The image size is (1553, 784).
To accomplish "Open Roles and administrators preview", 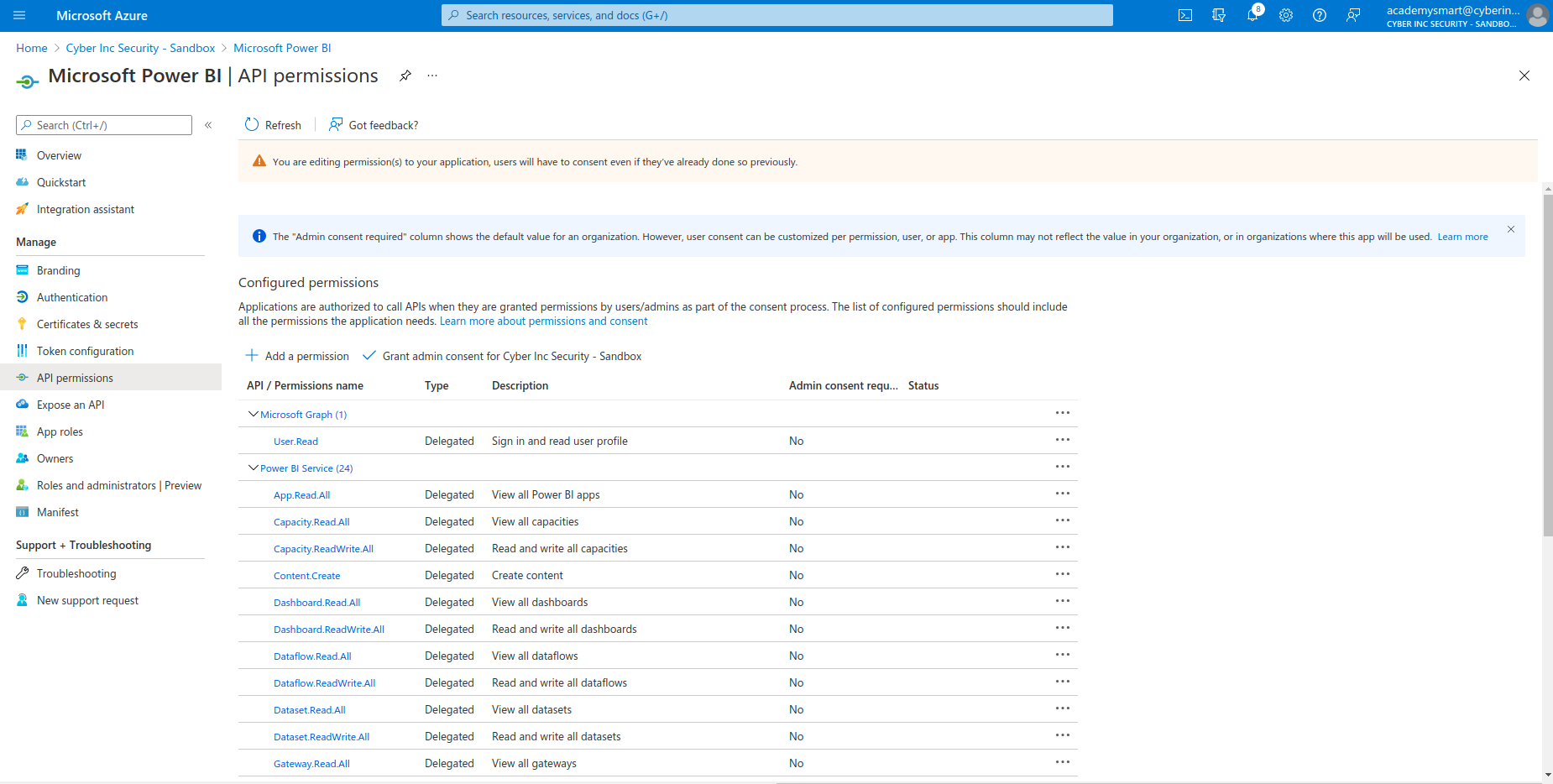I will tap(118, 485).
